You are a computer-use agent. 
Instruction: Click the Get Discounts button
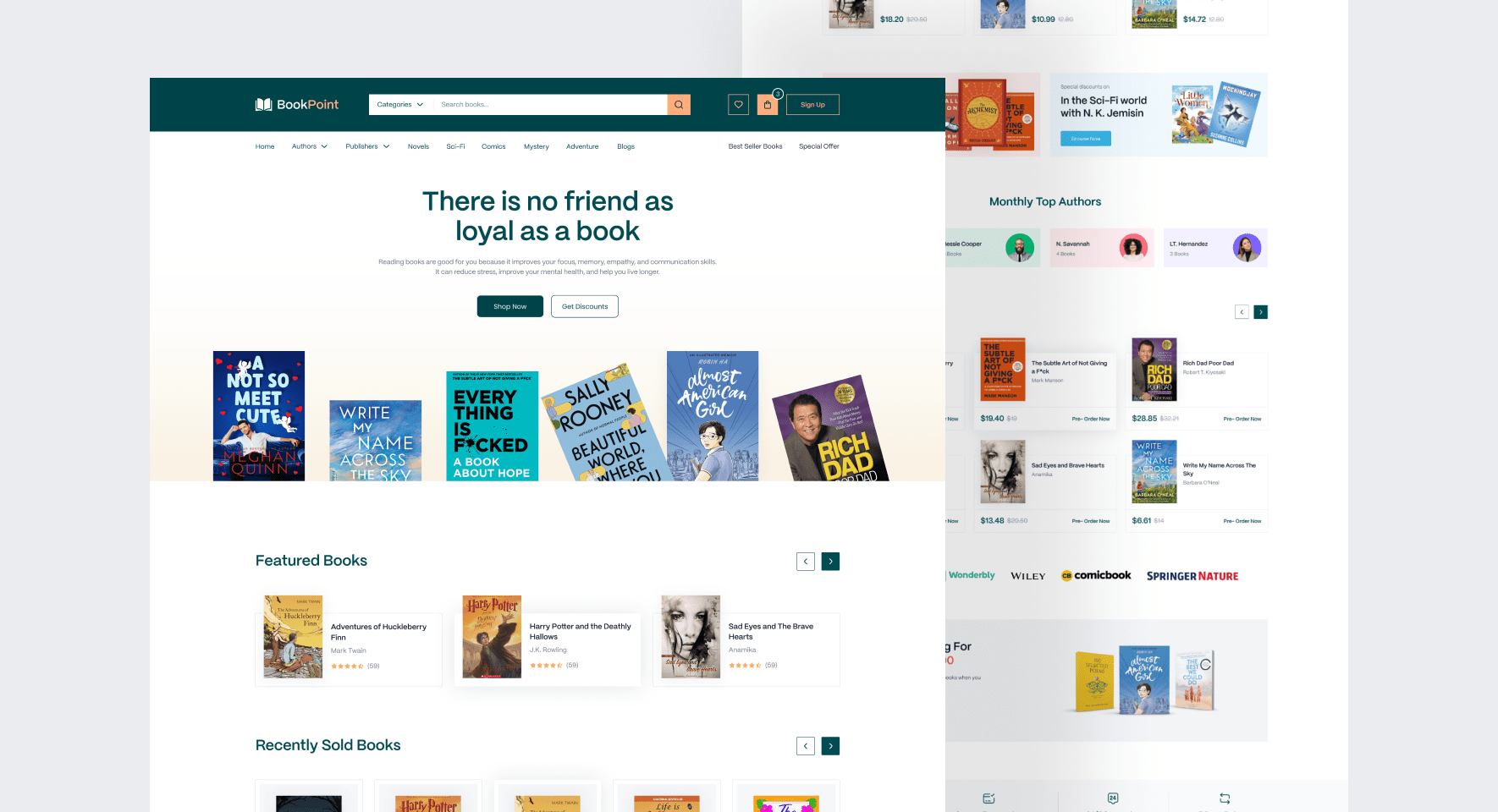pyautogui.click(x=585, y=306)
